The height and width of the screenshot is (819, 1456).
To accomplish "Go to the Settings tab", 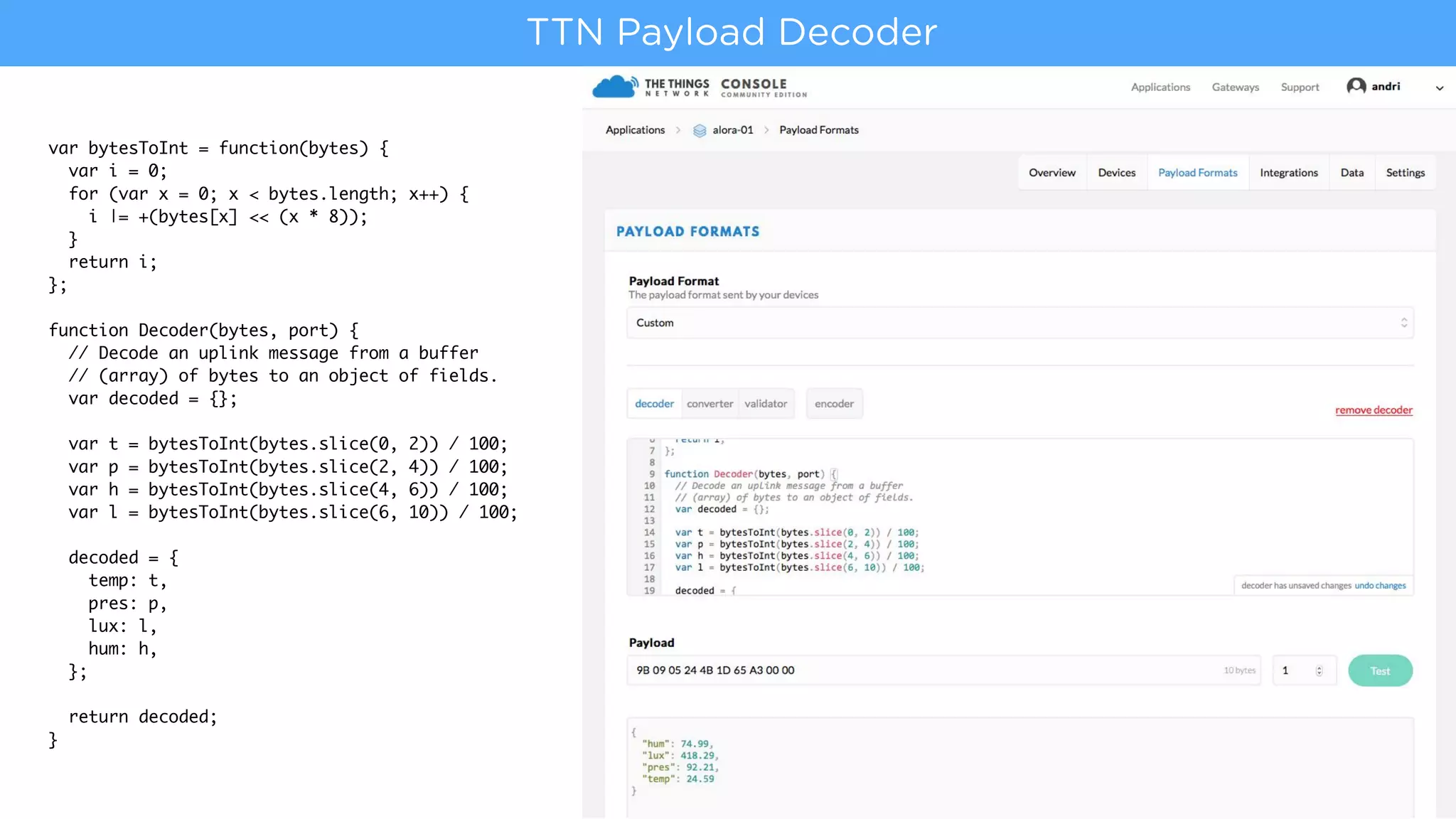I will 1405,173.
